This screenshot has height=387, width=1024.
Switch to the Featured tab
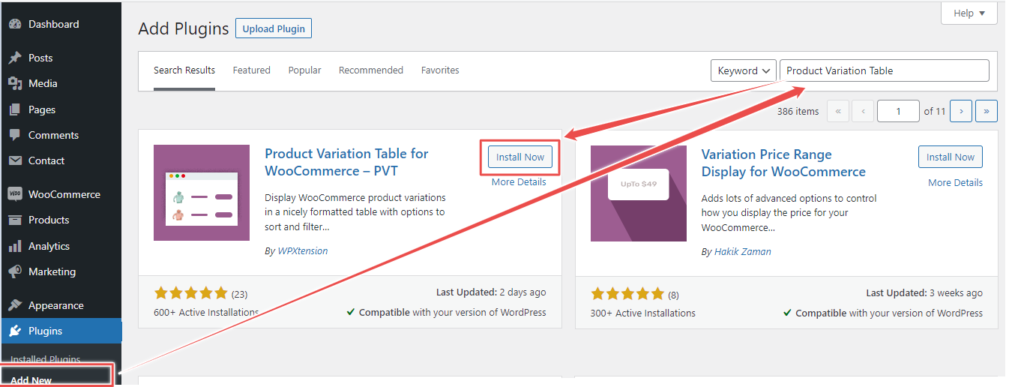[251, 70]
